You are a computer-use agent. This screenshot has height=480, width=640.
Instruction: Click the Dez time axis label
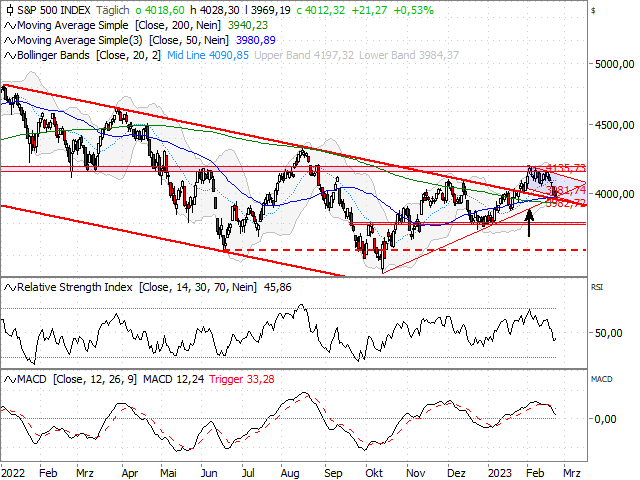456,473
